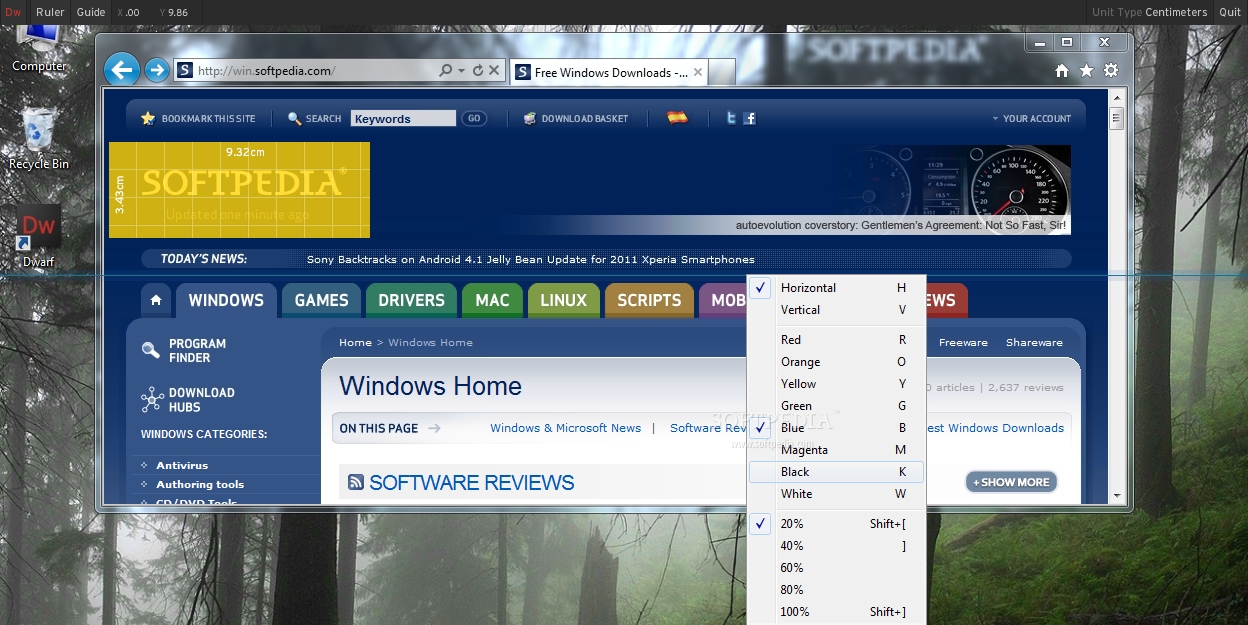Click the Dw logo in the top bar
This screenshot has width=1248, height=625.
tap(13, 12)
